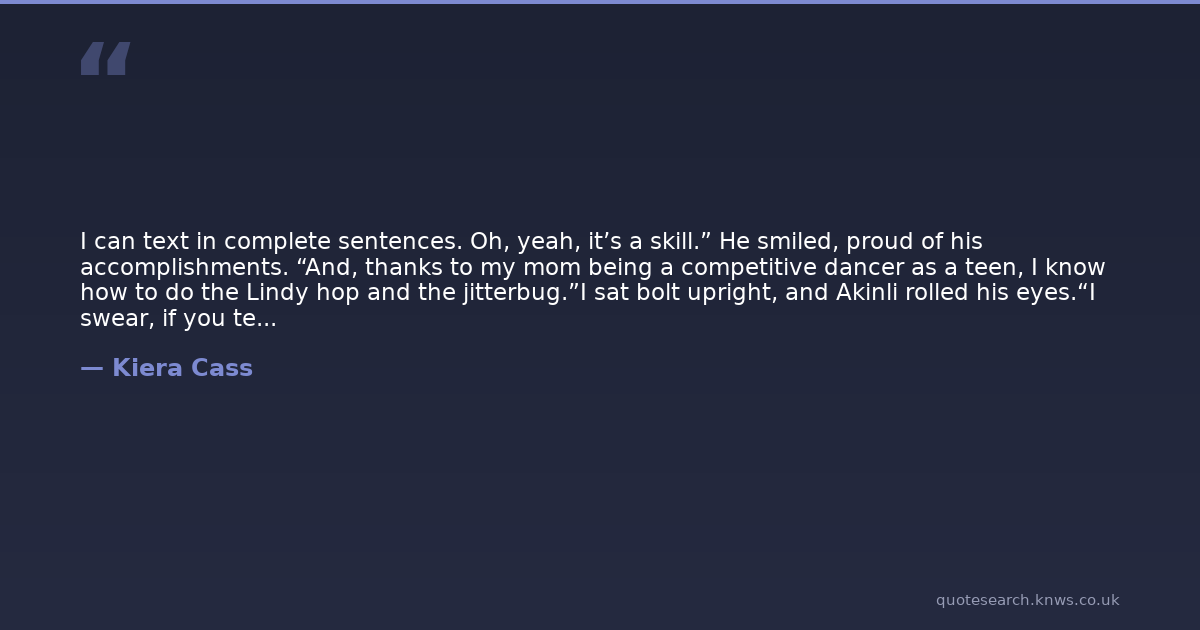
Task: Visit the quotesearch.knws.co.uk watermark link
Action: 1027,600
